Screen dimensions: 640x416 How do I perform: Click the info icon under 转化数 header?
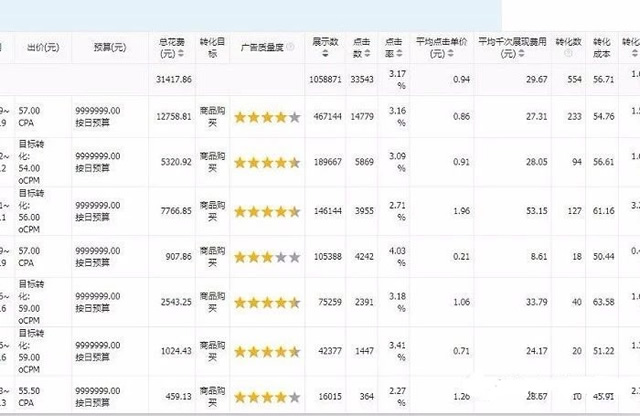[x=569, y=53]
